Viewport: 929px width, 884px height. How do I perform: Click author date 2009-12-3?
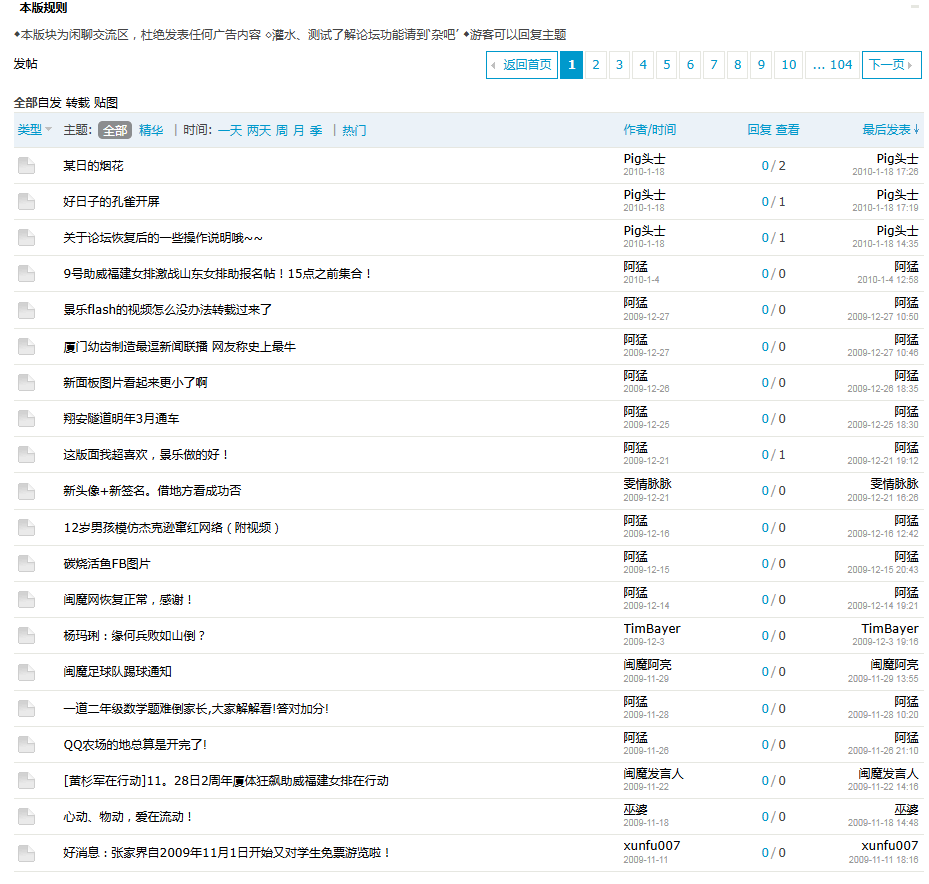coord(644,642)
